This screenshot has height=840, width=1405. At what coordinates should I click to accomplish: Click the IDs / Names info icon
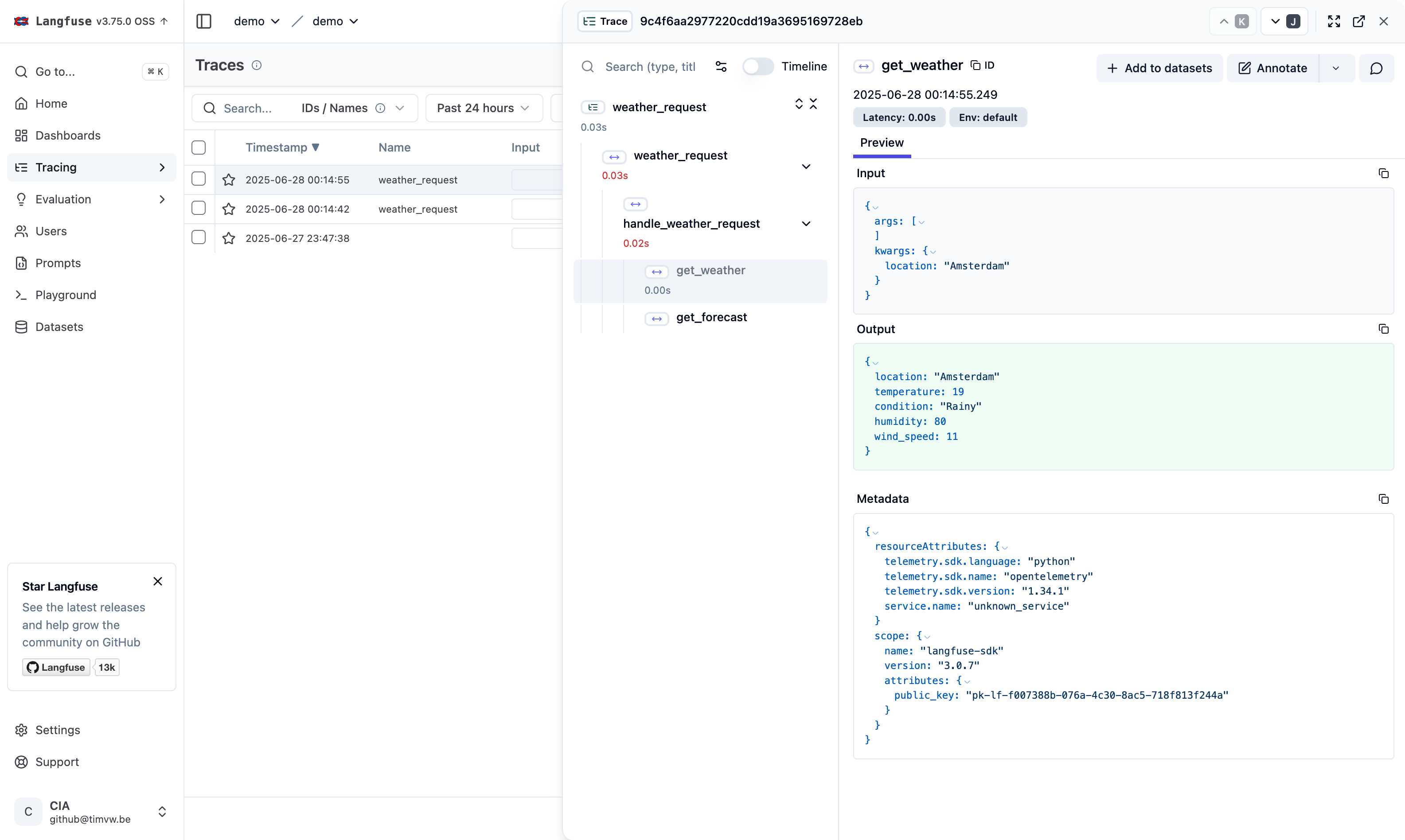click(381, 108)
